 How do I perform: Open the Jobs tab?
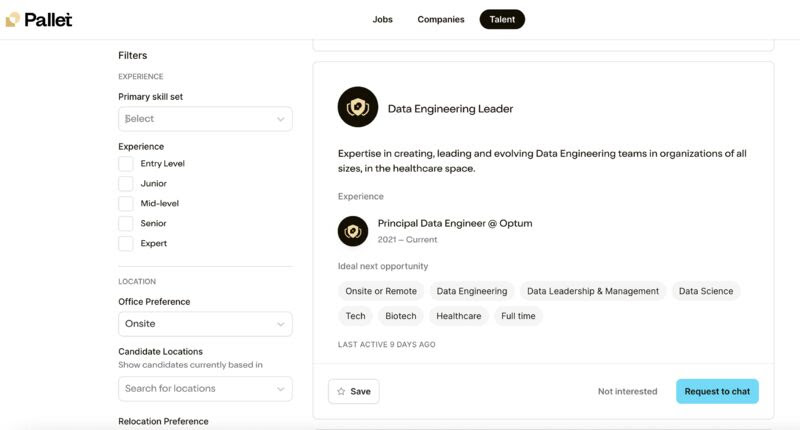click(x=382, y=19)
